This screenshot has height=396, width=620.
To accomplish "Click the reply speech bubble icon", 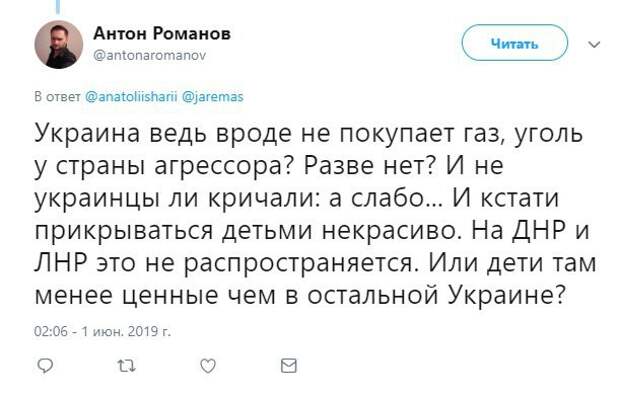I will [x=45, y=366].
